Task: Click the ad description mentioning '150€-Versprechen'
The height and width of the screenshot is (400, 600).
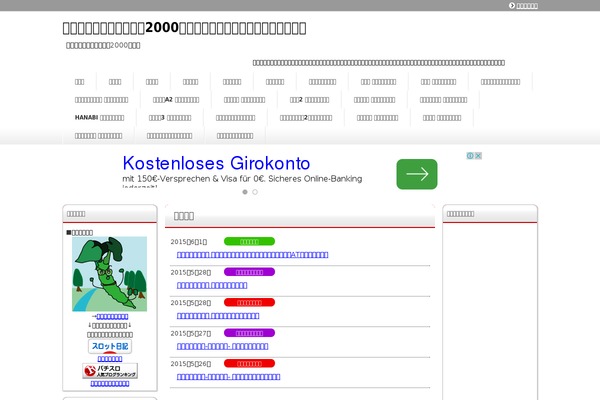Action: 242,179
